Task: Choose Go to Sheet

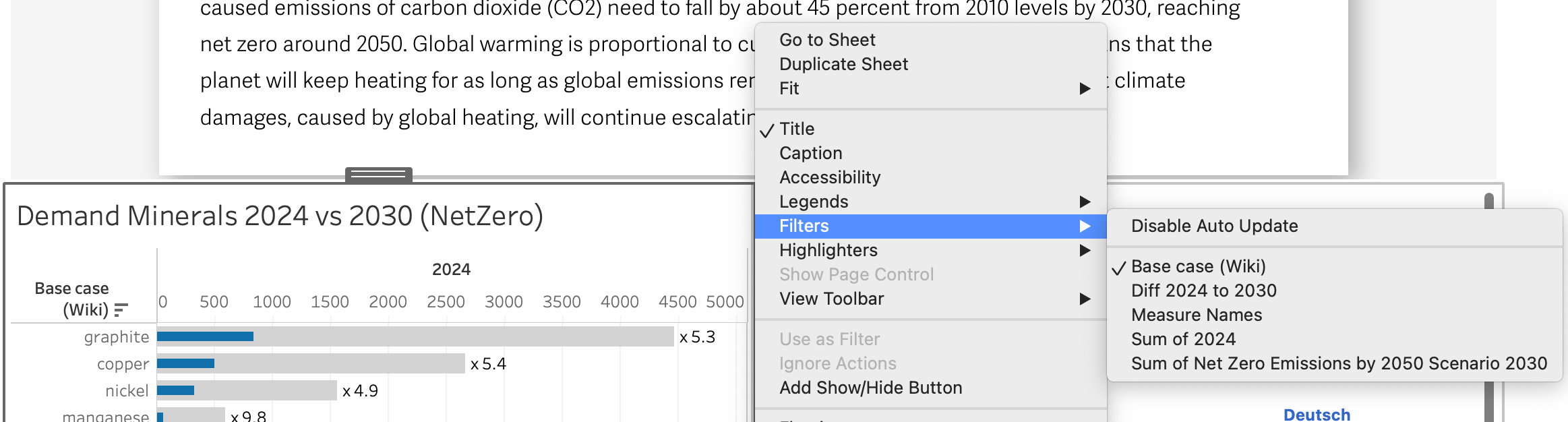Action: [930, 40]
